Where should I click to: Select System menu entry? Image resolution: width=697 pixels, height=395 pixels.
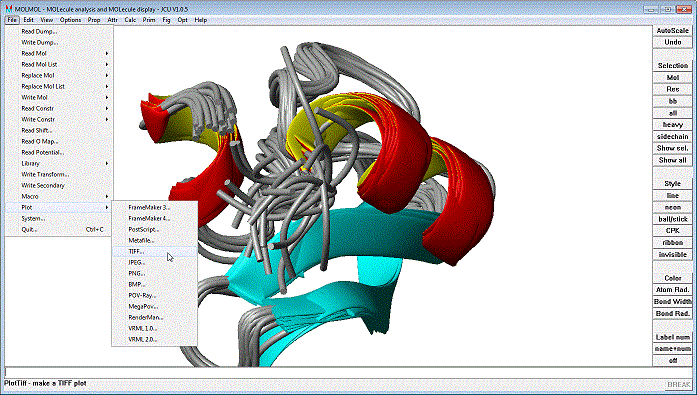(59, 219)
